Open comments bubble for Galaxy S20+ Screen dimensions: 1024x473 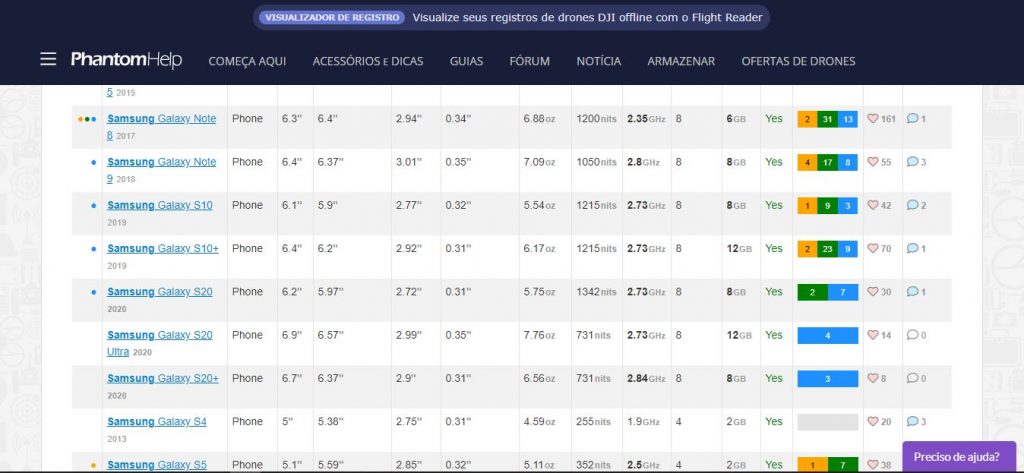912,378
